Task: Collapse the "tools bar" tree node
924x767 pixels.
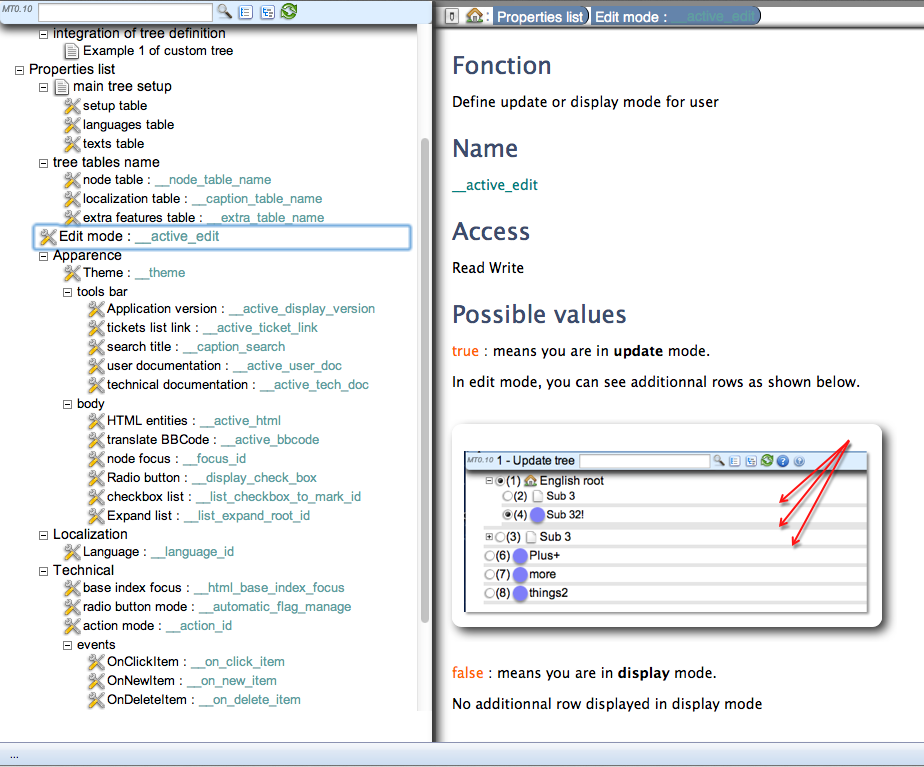Action: [x=67, y=291]
